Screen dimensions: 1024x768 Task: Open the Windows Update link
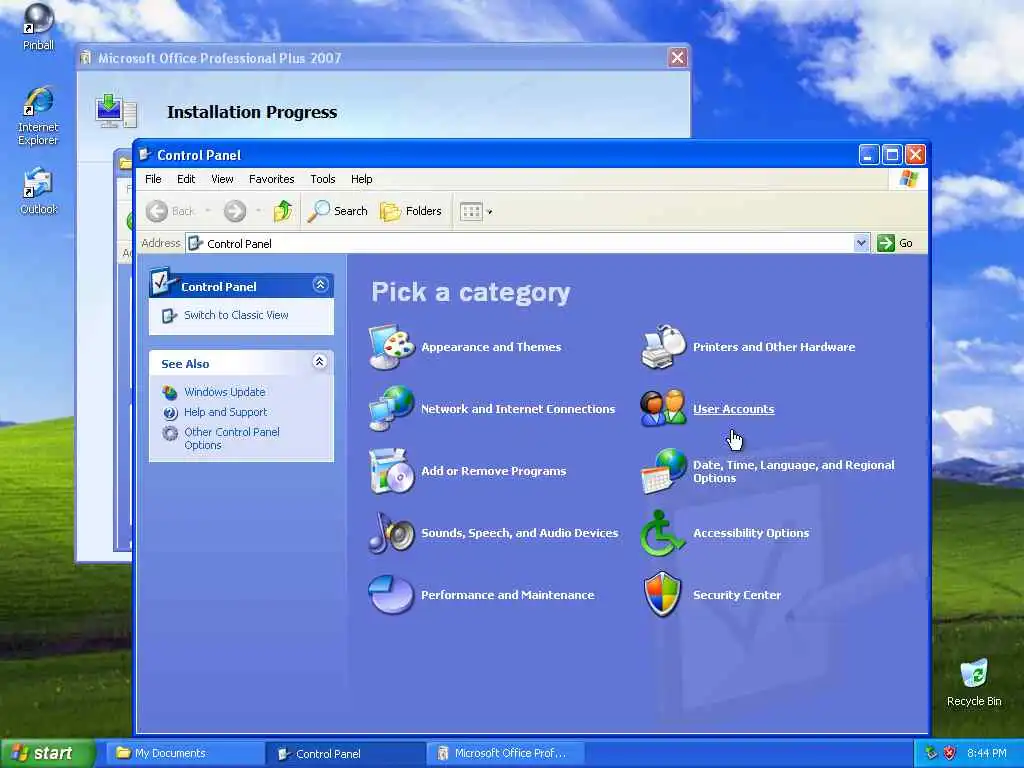coord(225,392)
